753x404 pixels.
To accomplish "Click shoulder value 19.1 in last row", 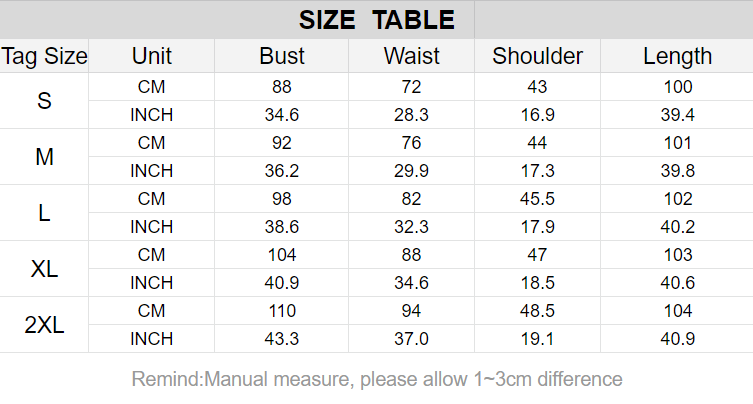I will pos(537,339).
